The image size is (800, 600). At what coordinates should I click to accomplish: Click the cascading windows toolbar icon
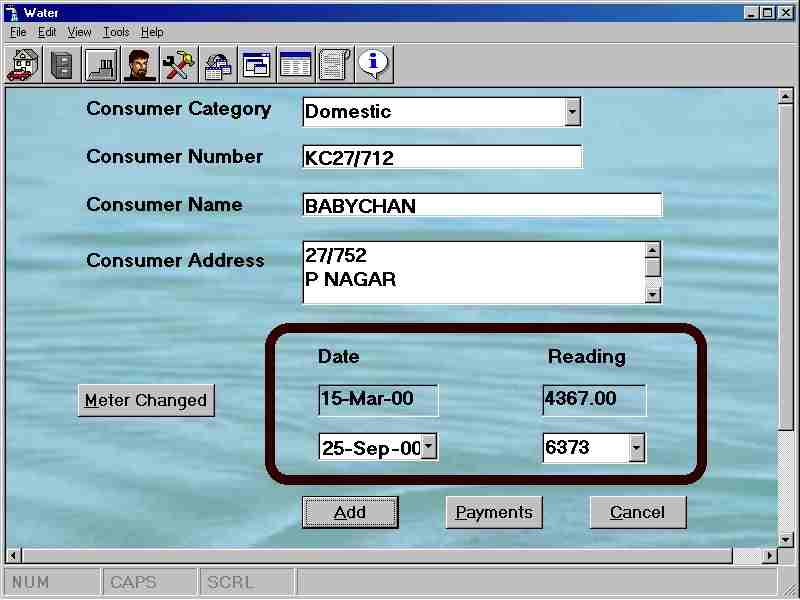tap(257, 65)
